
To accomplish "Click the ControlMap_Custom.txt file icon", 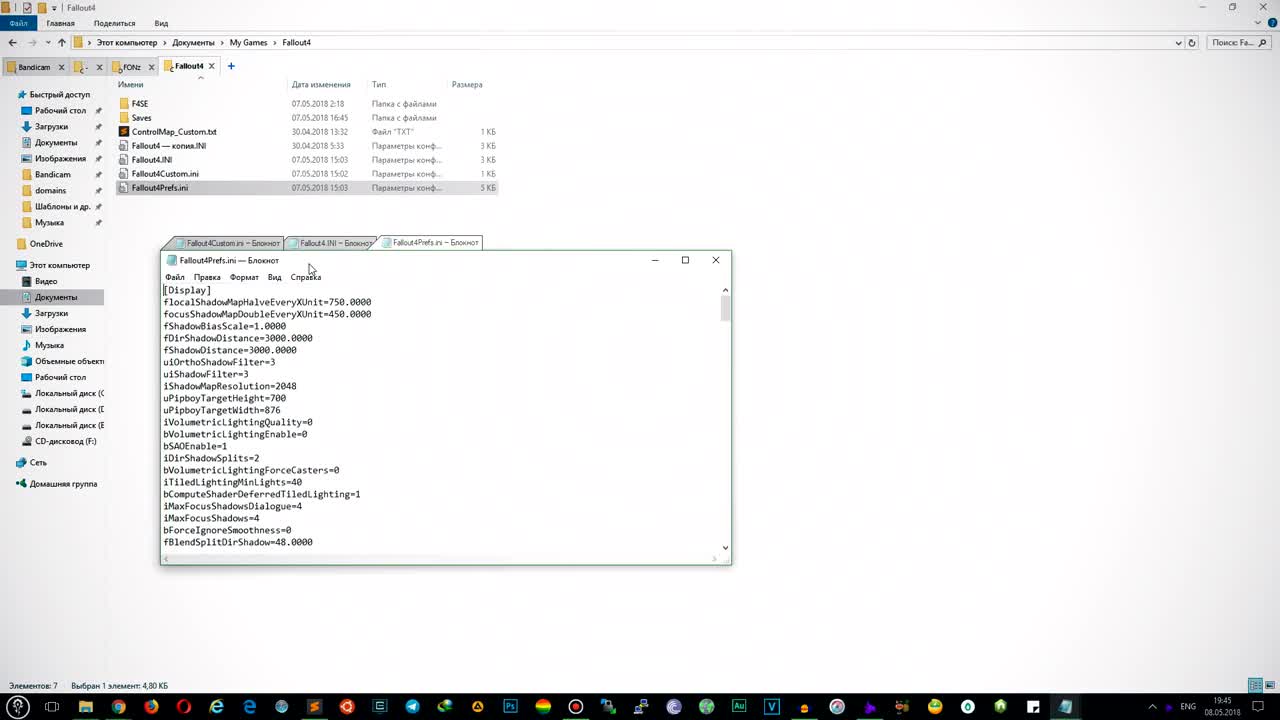I will coord(124,132).
